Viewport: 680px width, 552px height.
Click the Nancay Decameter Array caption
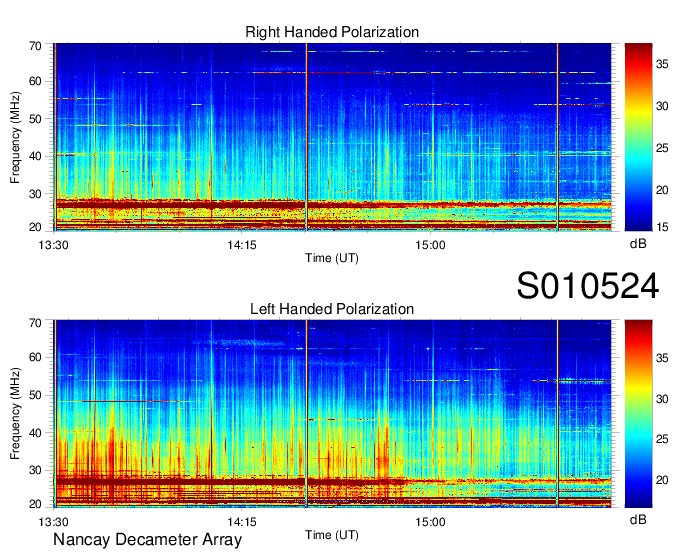pos(147,539)
